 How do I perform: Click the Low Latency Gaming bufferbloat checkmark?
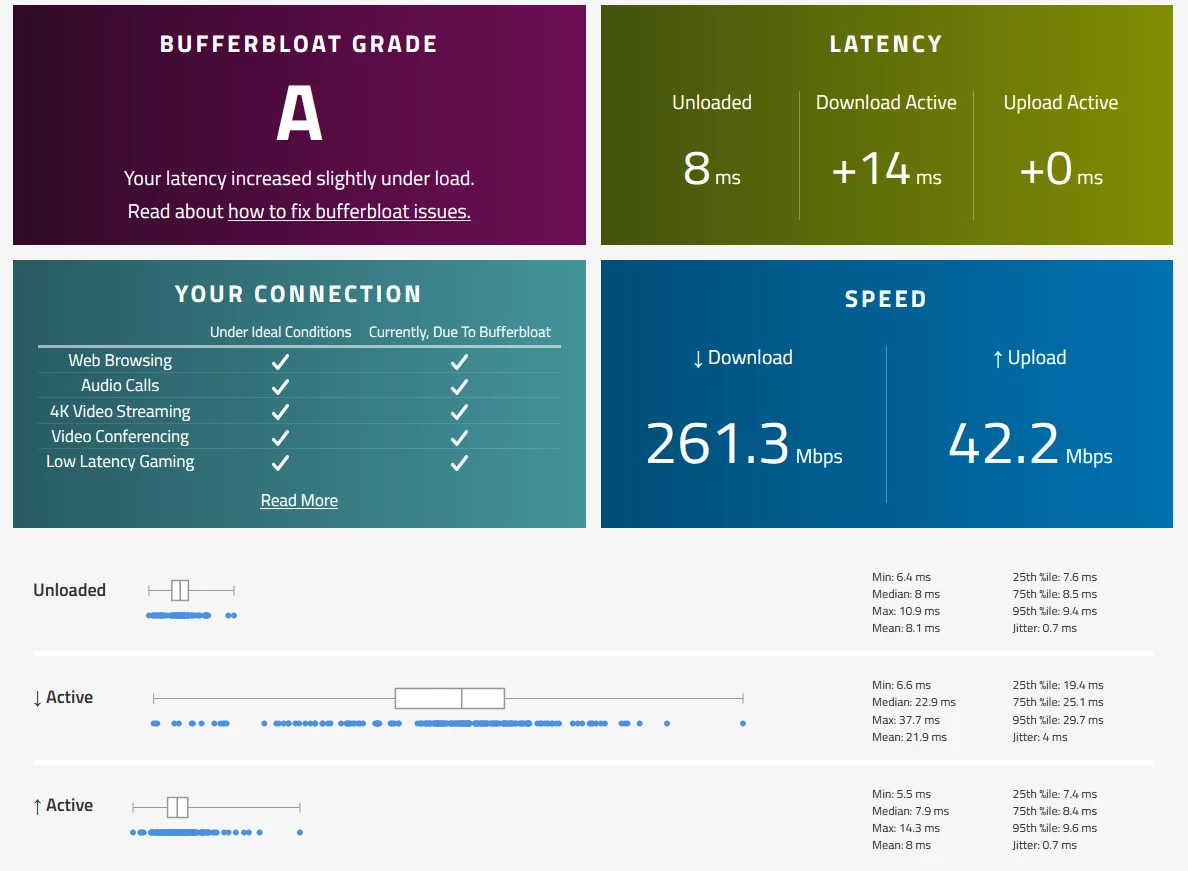pyautogui.click(x=459, y=463)
